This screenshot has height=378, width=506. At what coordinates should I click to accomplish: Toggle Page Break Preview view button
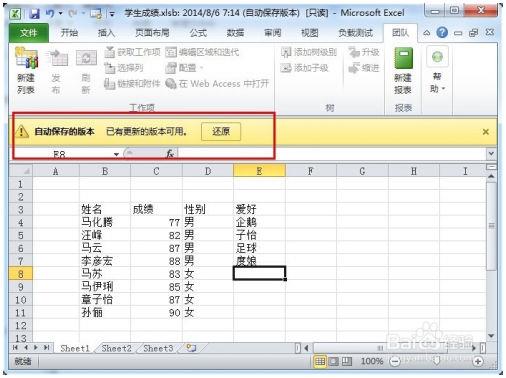[x=347, y=361]
